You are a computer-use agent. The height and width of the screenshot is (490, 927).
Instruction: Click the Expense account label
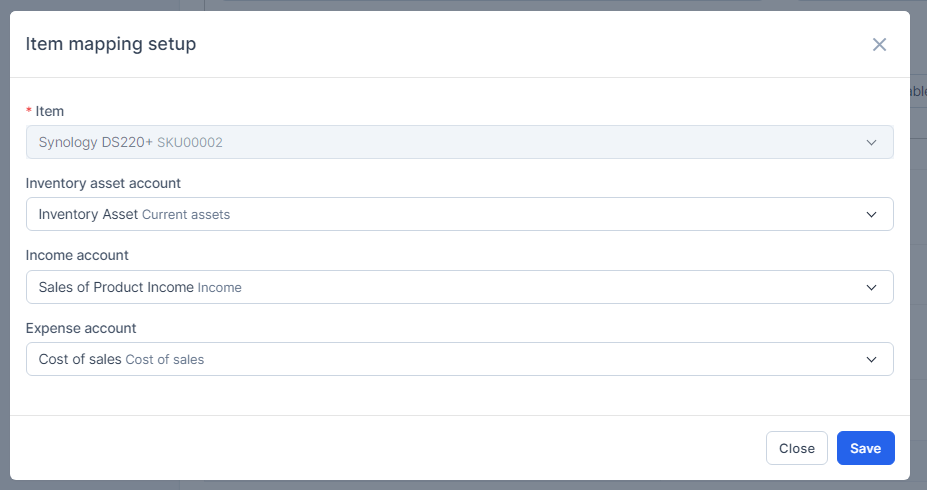[81, 328]
